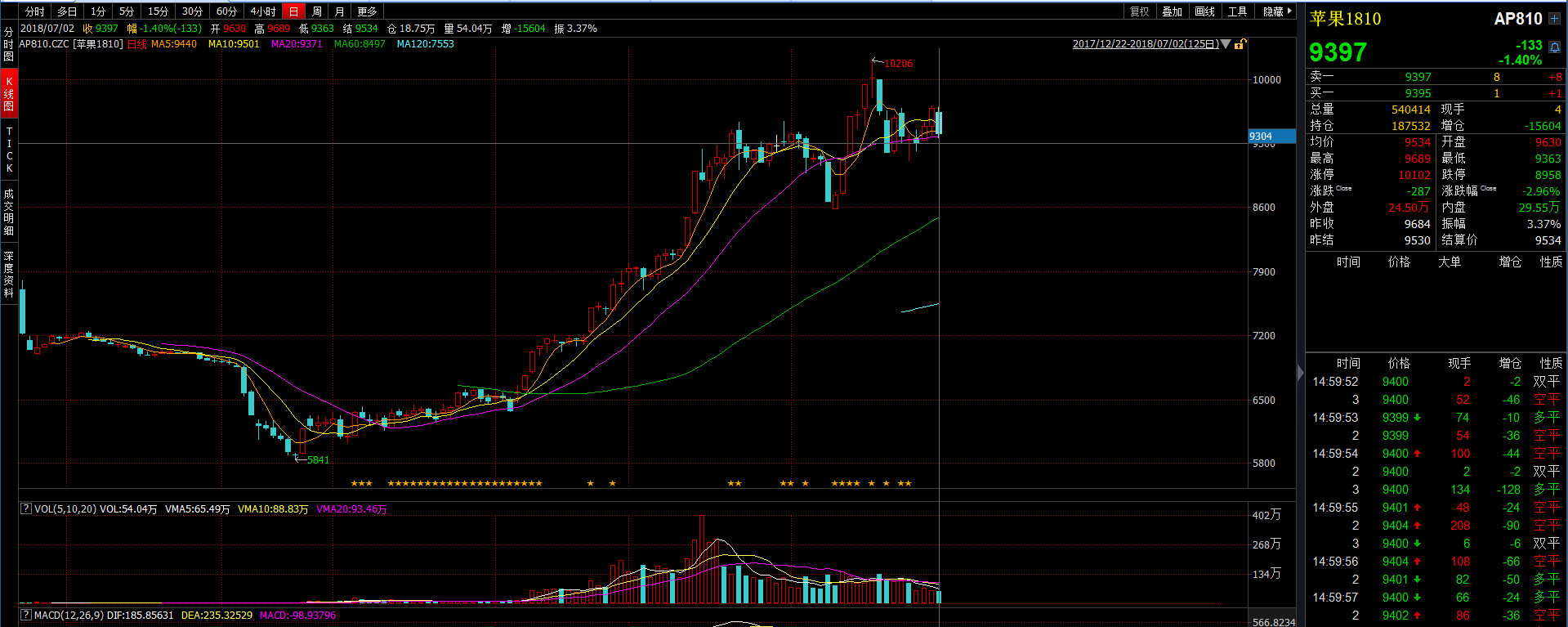Click the 10206 high price marker
Screen dimensions: 1568x627
pos(898,64)
